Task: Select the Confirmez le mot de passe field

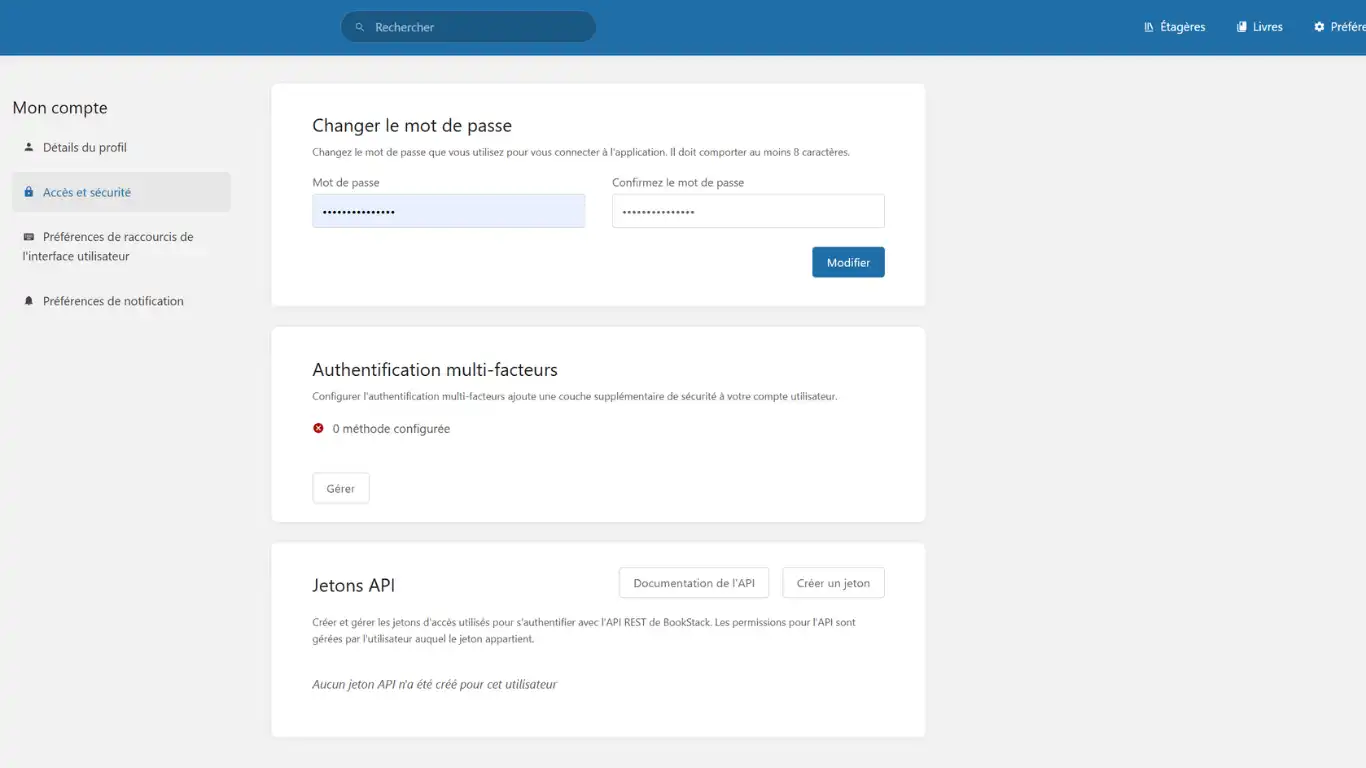Action: point(748,211)
